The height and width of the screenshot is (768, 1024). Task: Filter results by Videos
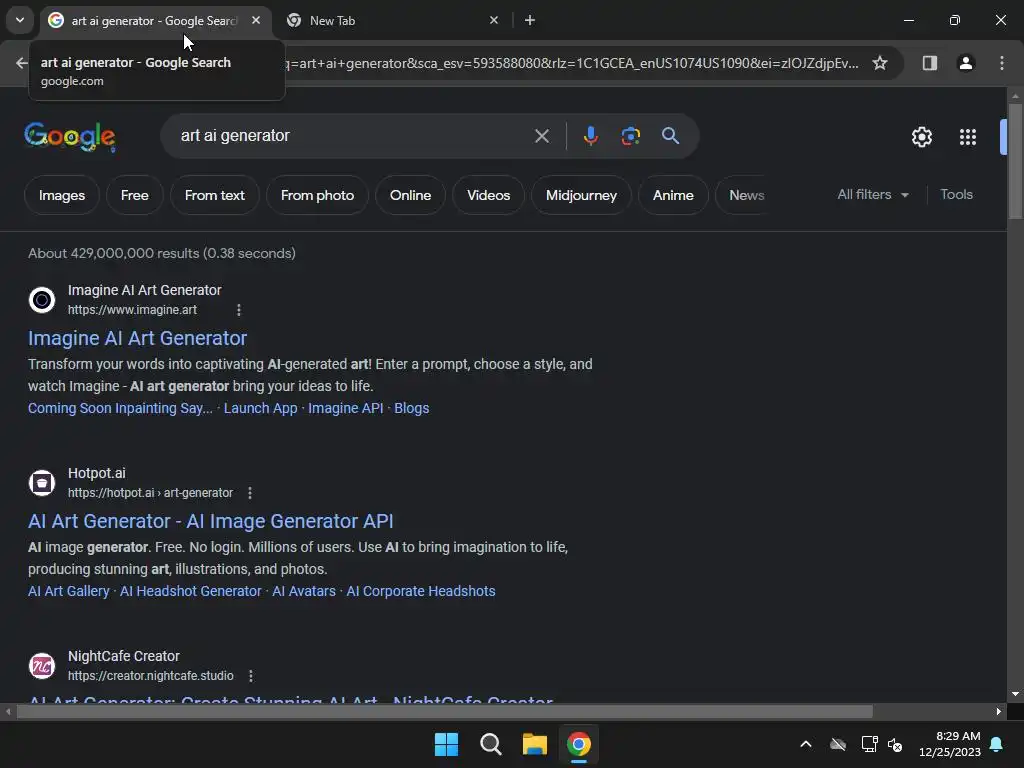point(488,195)
